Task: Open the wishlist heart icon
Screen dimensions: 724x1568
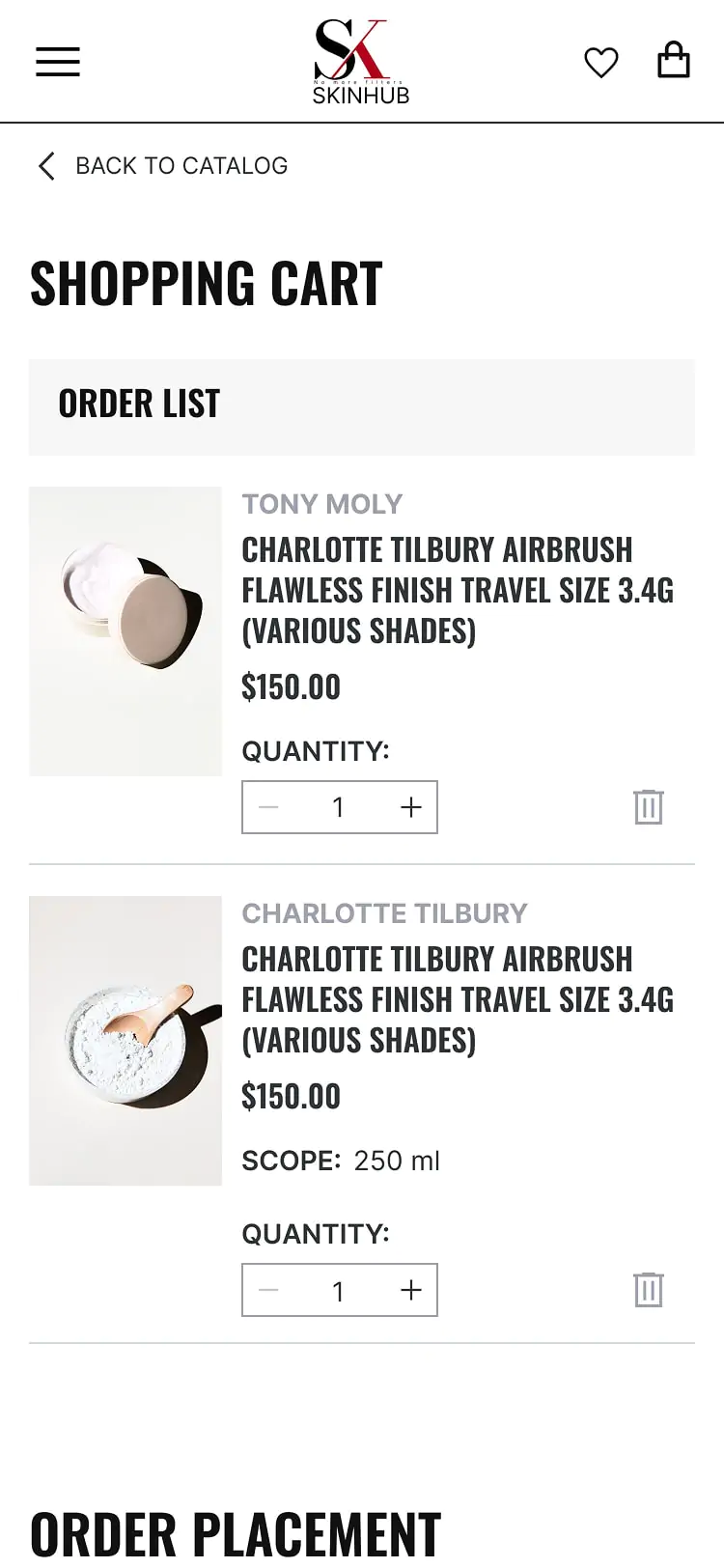Action: pyautogui.click(x=600, y=63)
